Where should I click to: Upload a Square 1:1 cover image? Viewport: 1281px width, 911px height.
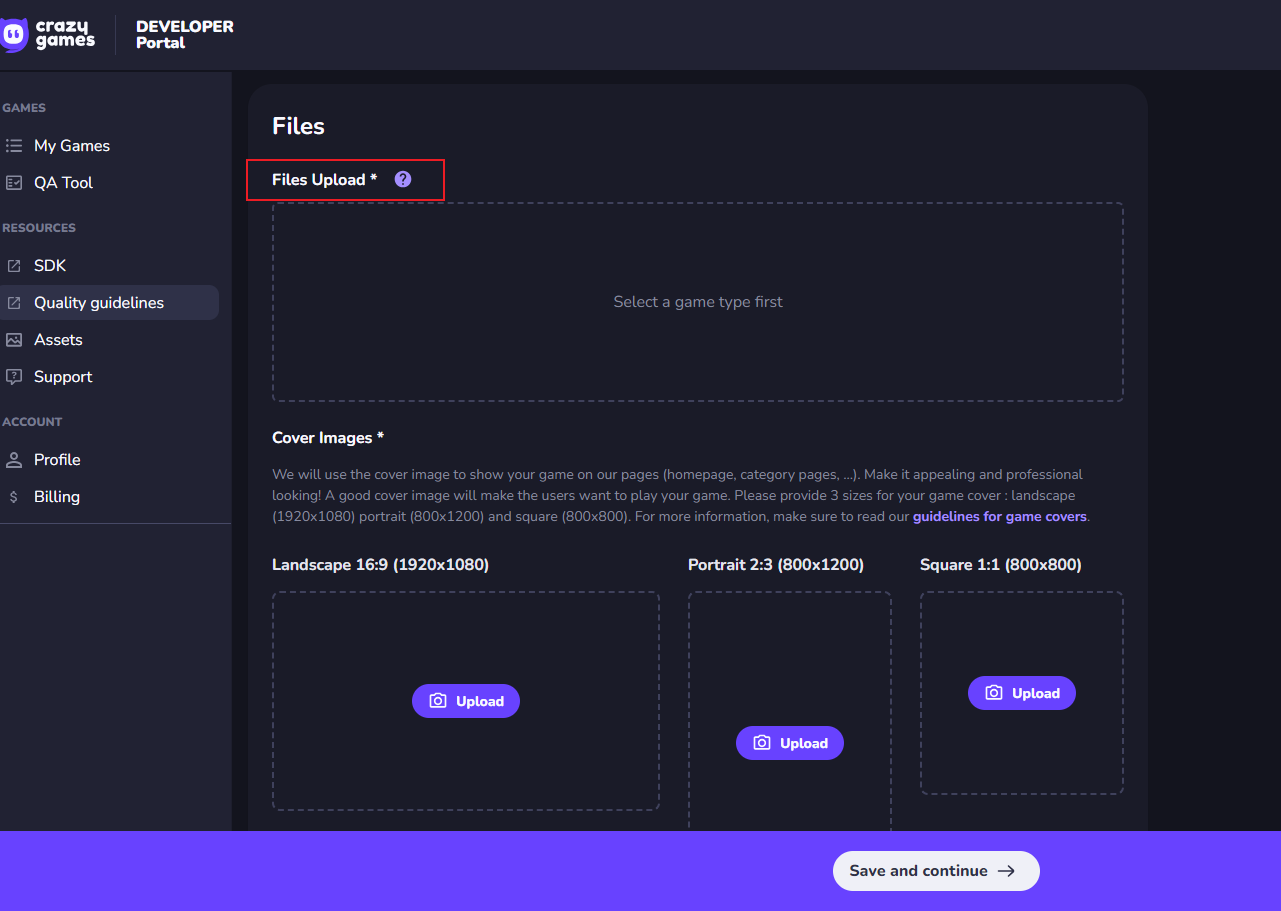[x=1022, y=693]
